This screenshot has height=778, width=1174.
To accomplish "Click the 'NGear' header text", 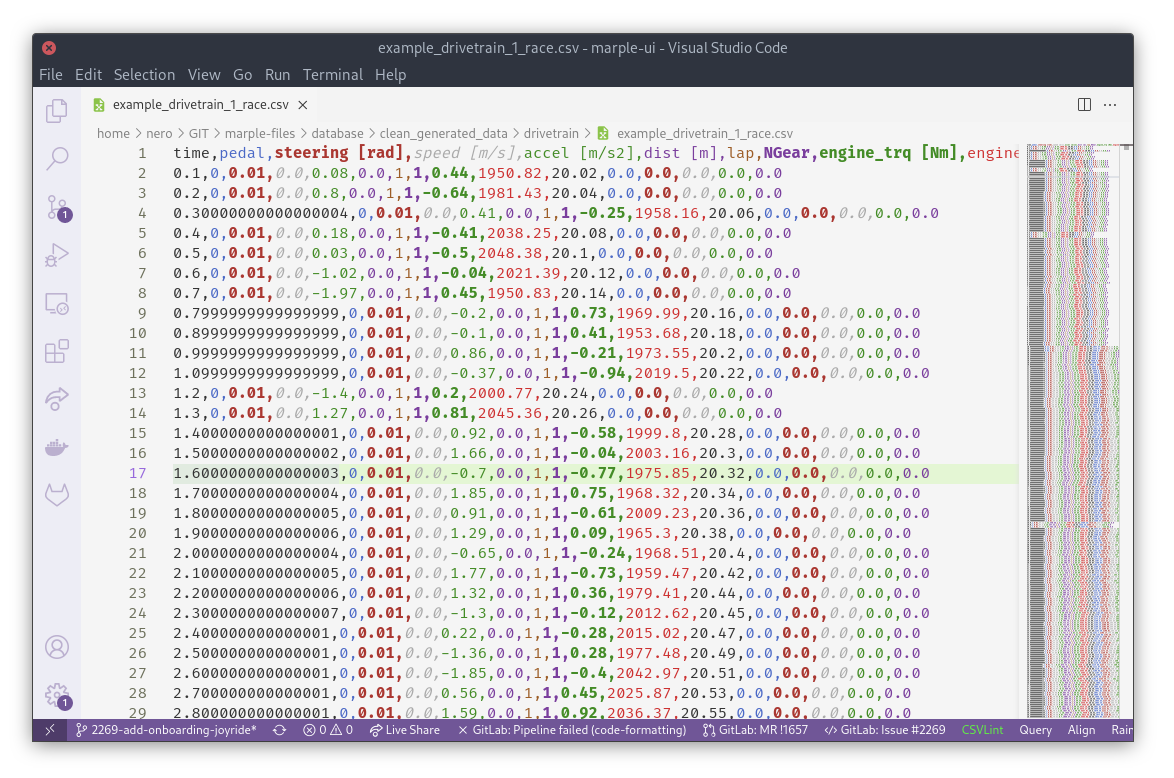I will coord(786,154).
